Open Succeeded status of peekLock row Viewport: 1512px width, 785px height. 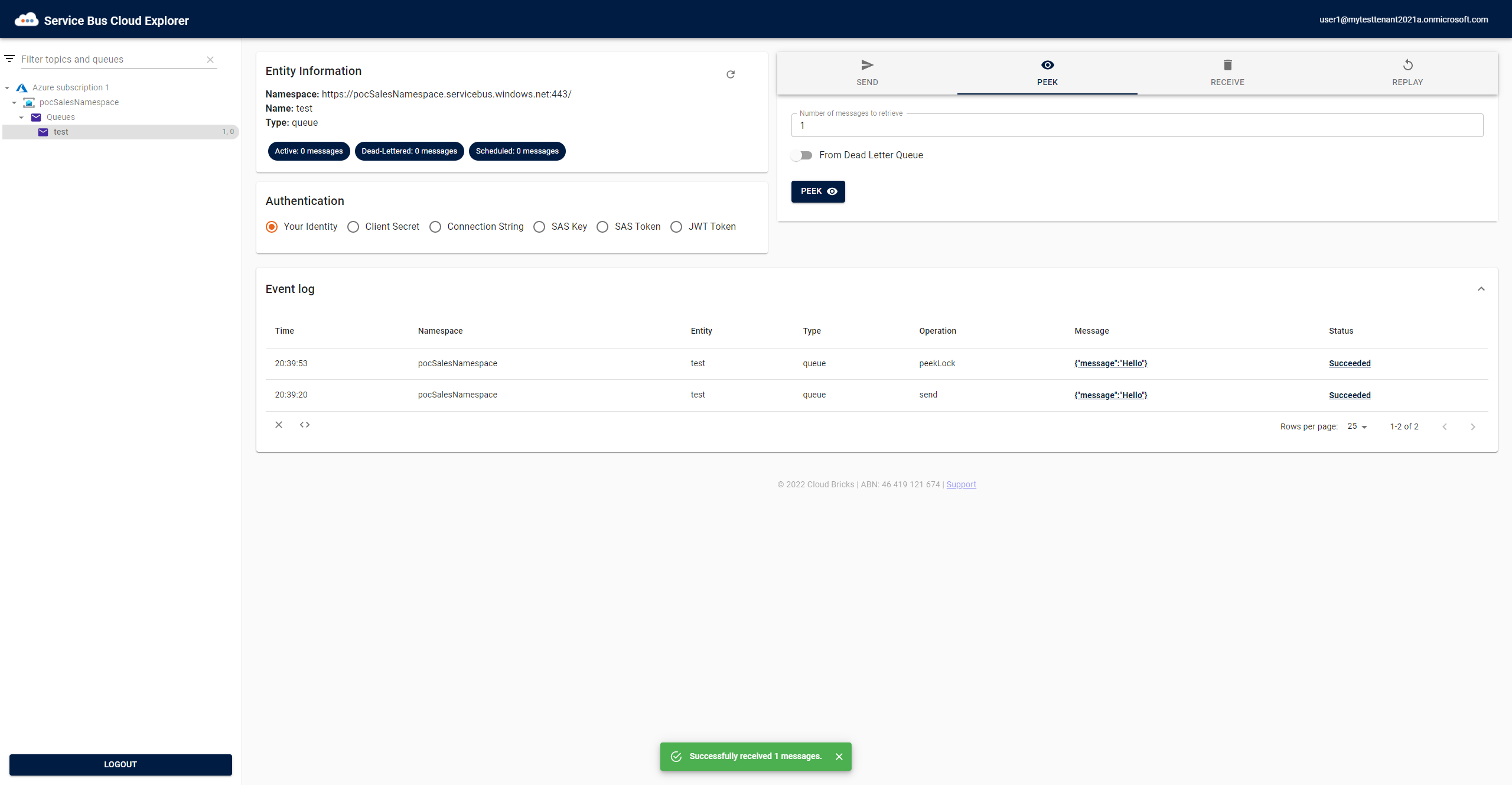(x=1350, y=363)
